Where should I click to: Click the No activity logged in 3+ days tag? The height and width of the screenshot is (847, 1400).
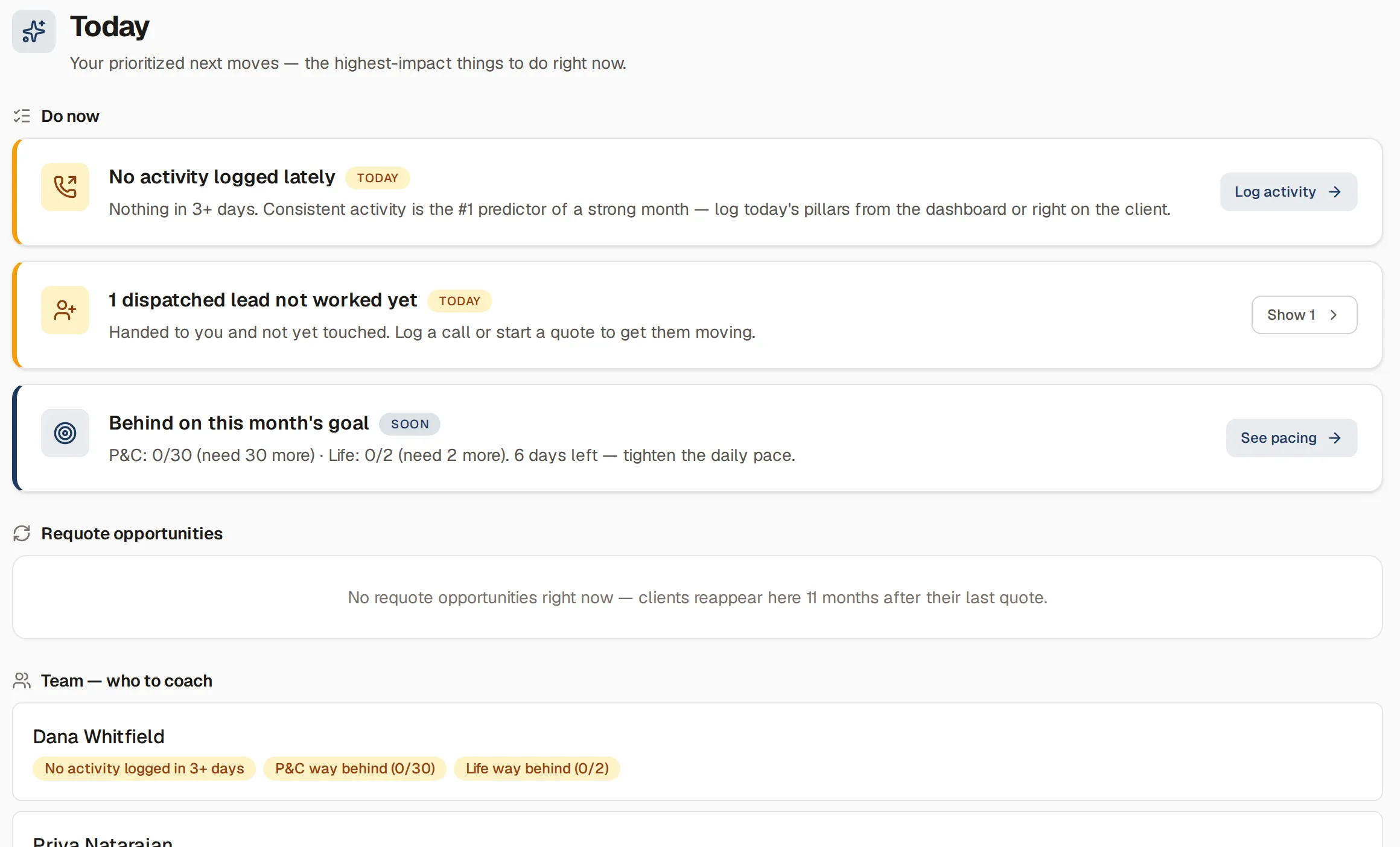tap(144, 769)
